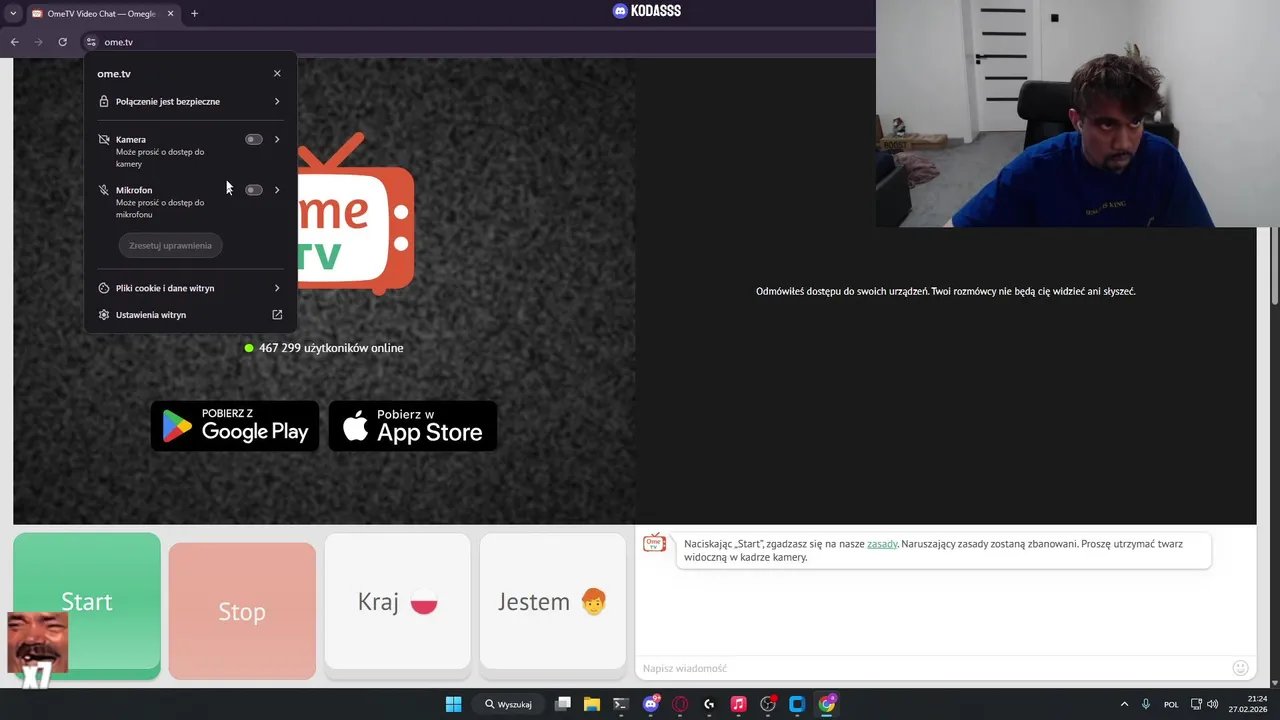This screenshot has width=1280, height=720.
Task: Open a new browser tab
Action: pos(194,14)
